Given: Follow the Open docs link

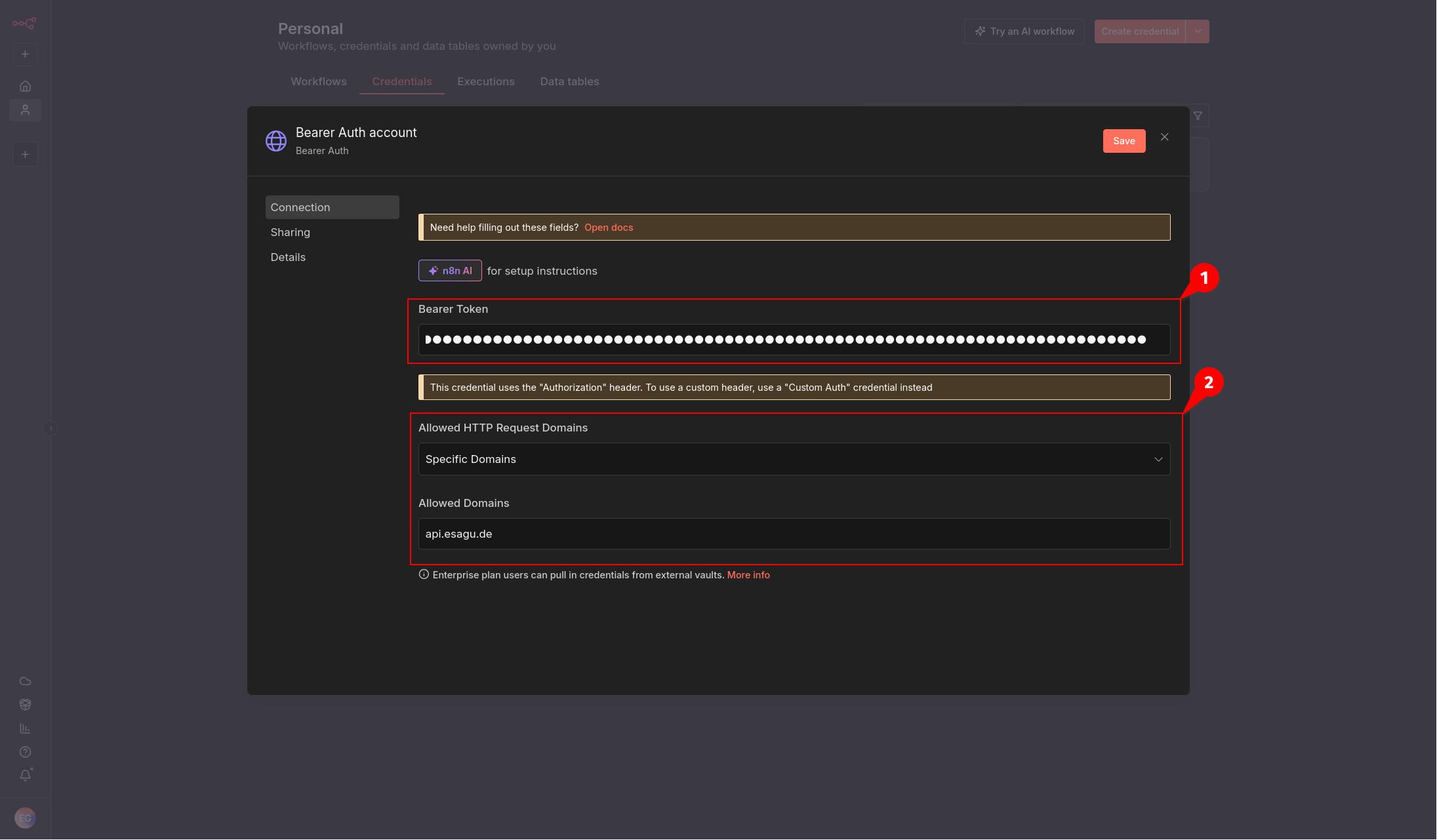Looking at the screenshot, I should [609, 228].
